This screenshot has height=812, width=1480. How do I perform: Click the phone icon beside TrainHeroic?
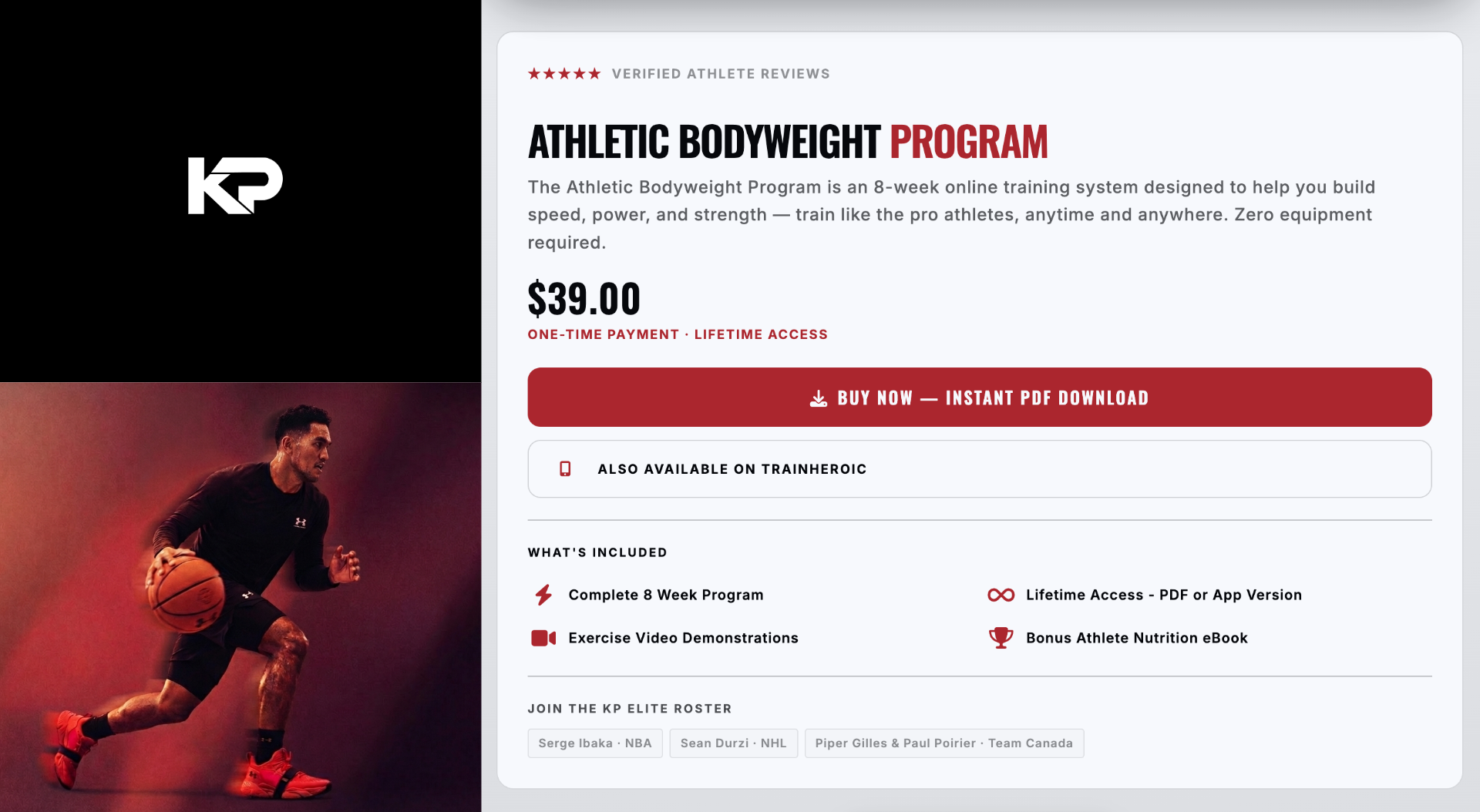tap(565, 469)
